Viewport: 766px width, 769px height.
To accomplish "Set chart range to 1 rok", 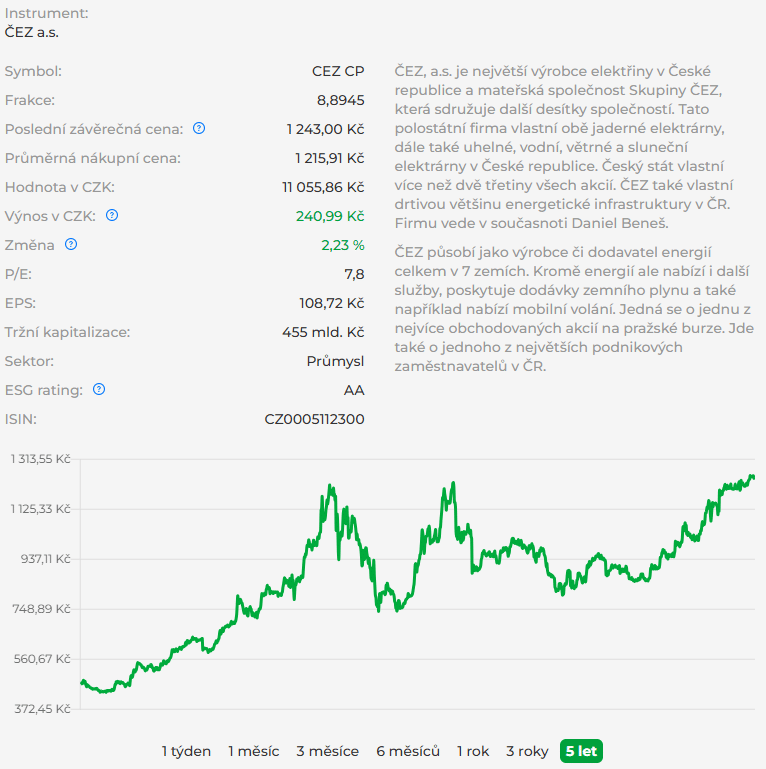I will pos(473,751).
